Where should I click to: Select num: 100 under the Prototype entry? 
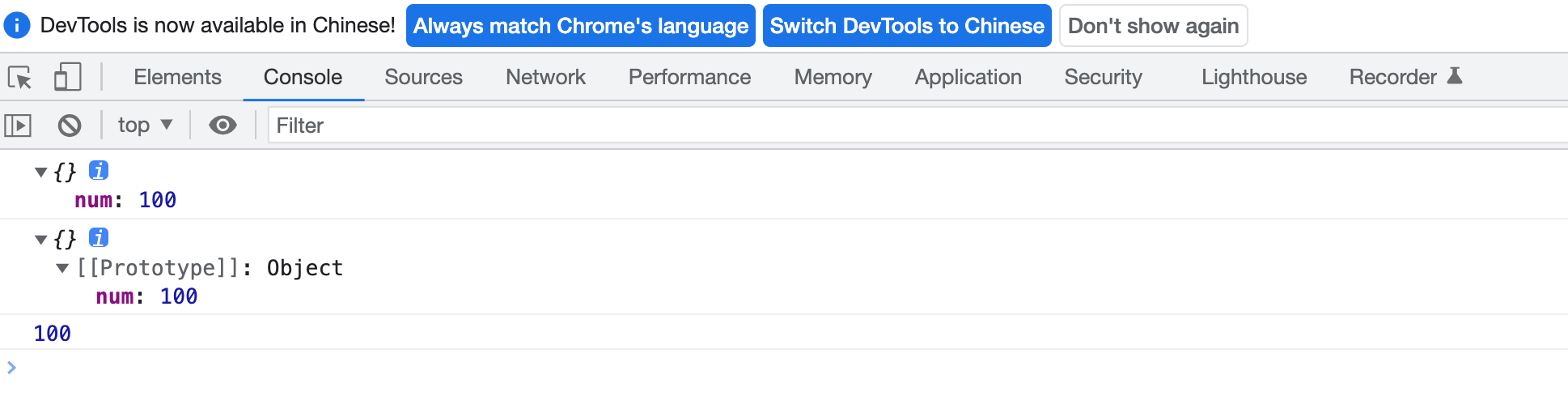(146, 296)
